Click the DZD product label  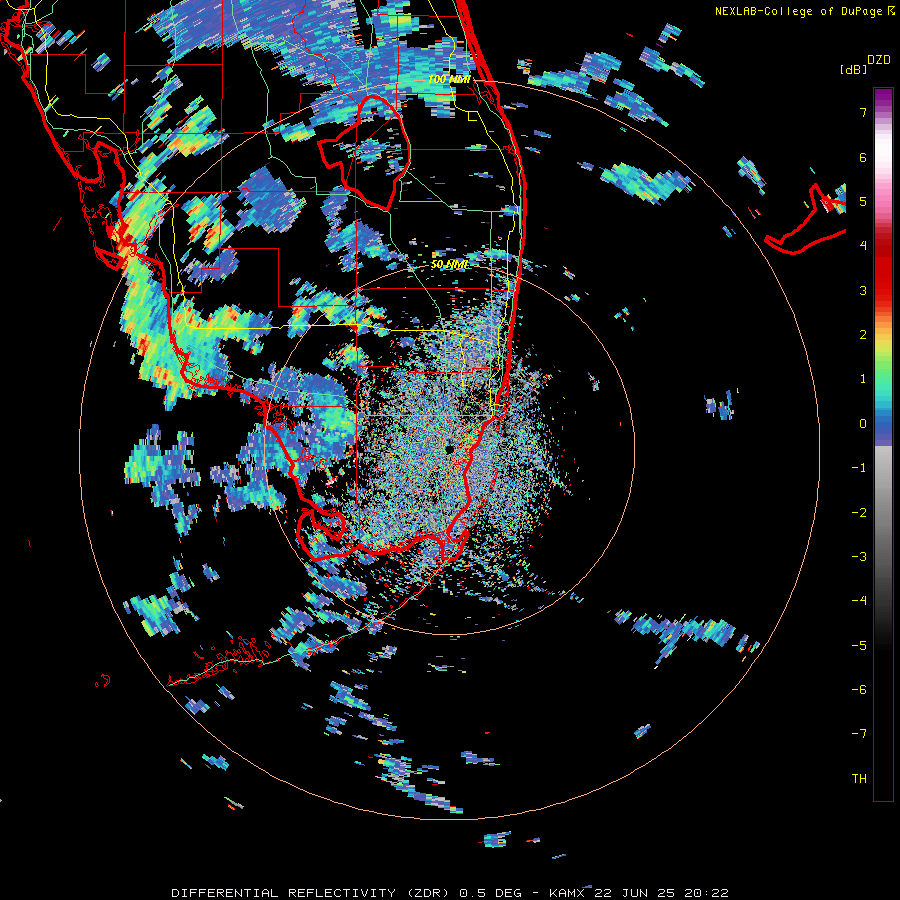[x=878, y=60]
